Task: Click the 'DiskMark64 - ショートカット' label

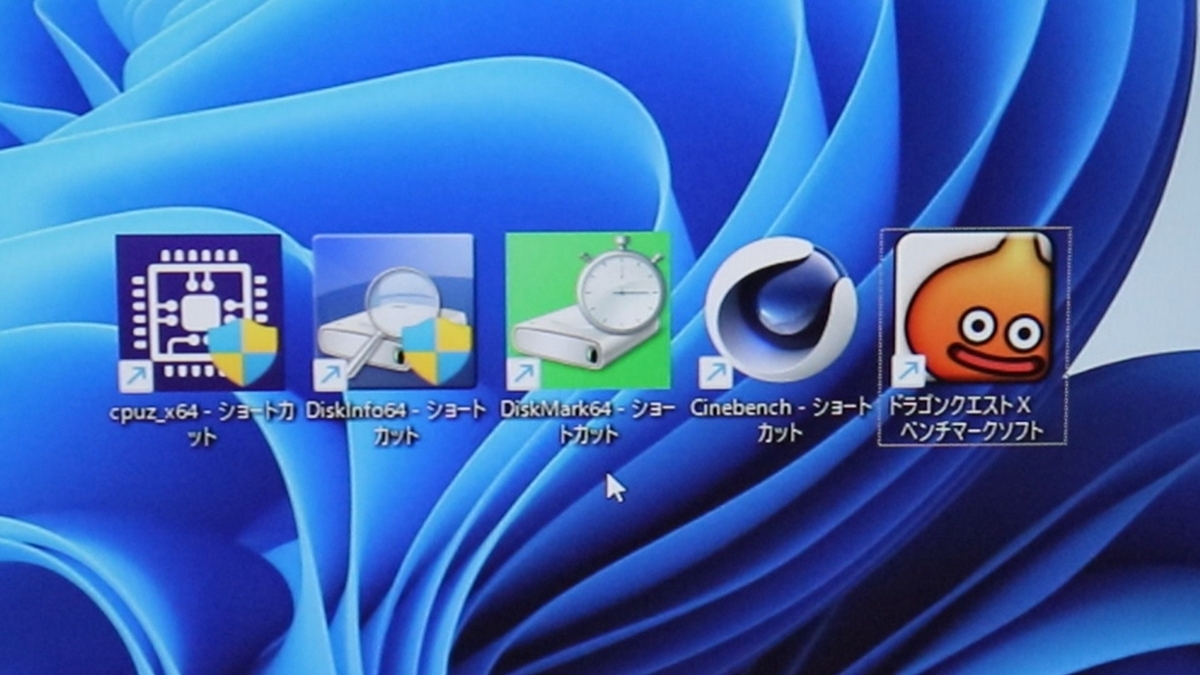Action: [588, 422]
